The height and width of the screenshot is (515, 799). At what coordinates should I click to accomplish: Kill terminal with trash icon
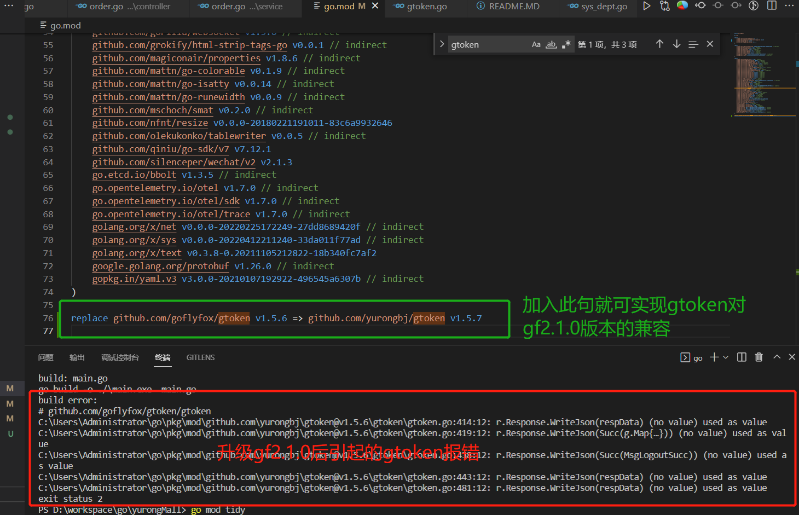pyautogui.click(x=759, y=358)
